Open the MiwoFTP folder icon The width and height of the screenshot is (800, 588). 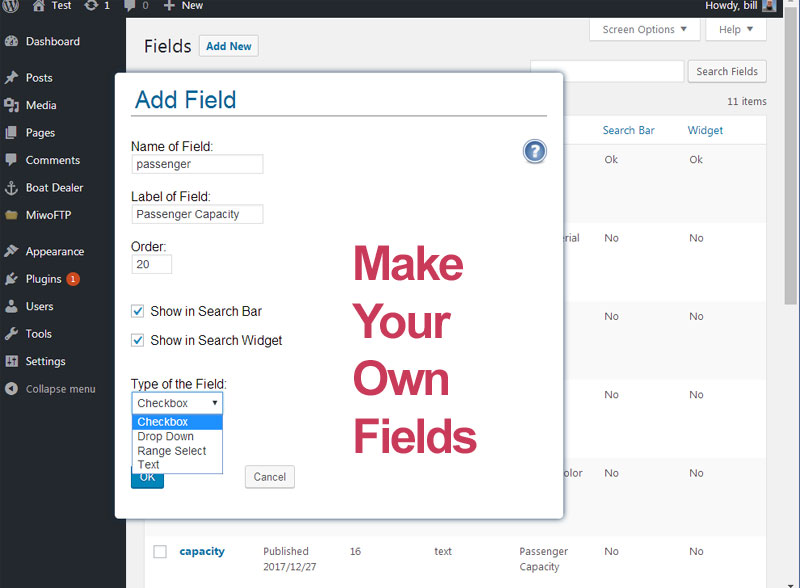pyautogui.click(x=11, y=215)
